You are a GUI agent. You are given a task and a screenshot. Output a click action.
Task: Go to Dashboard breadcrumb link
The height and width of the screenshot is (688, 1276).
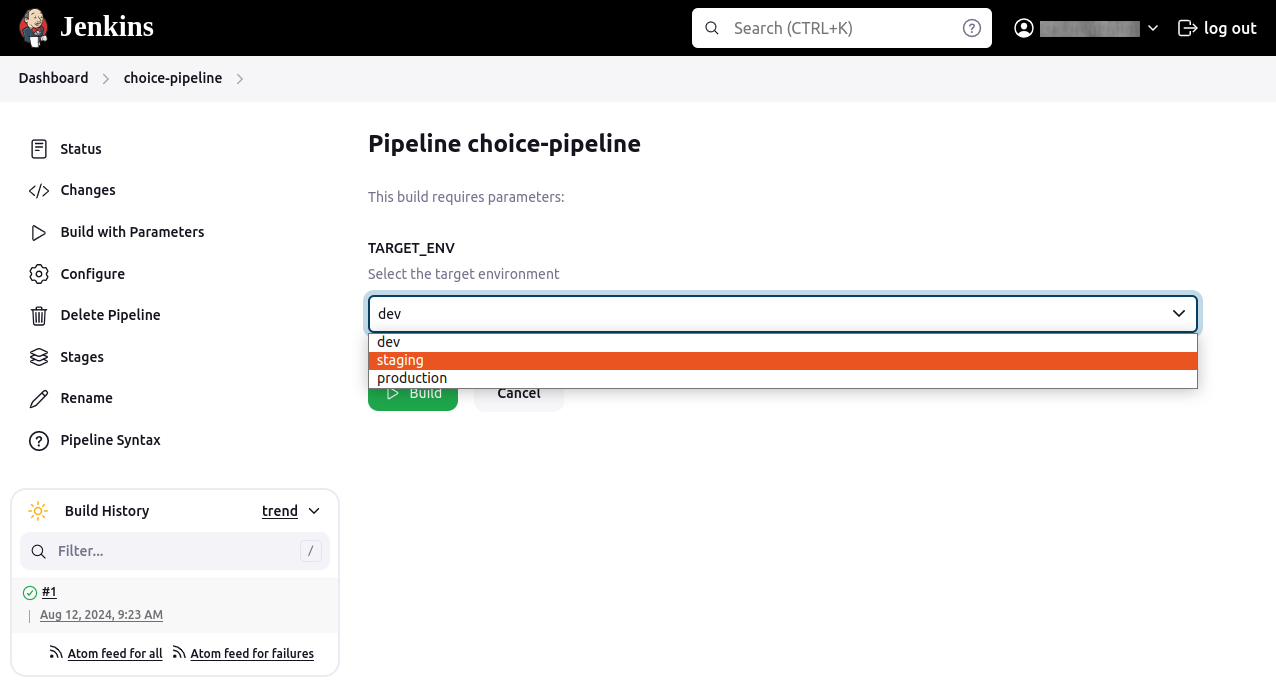(53, 78)
